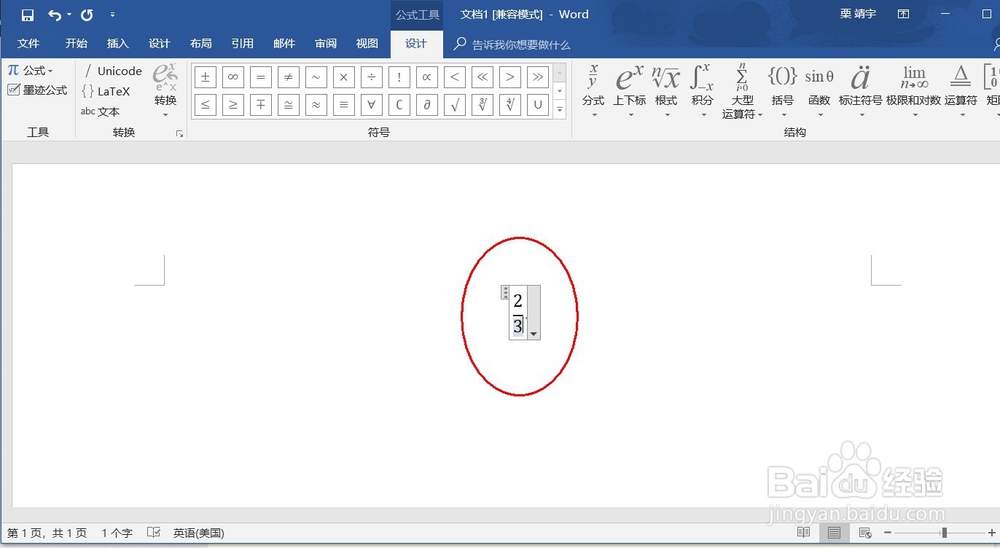Screen dimensions: 1000x548
Task: Click the Redo/repeat icon
Action: 87,15
